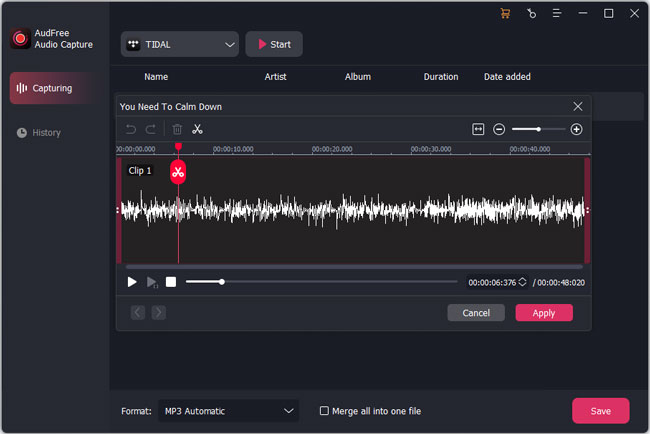Redo the last edit action
The image size is (650, 434).
click(150, 129)
